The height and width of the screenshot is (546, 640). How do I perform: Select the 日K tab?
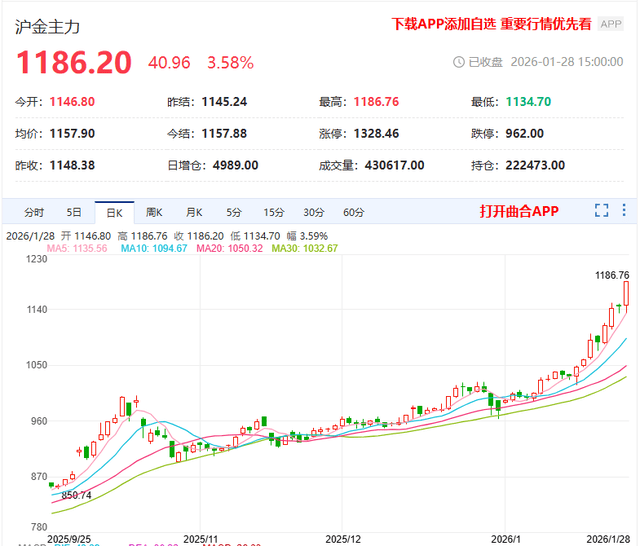click(114, 213)
